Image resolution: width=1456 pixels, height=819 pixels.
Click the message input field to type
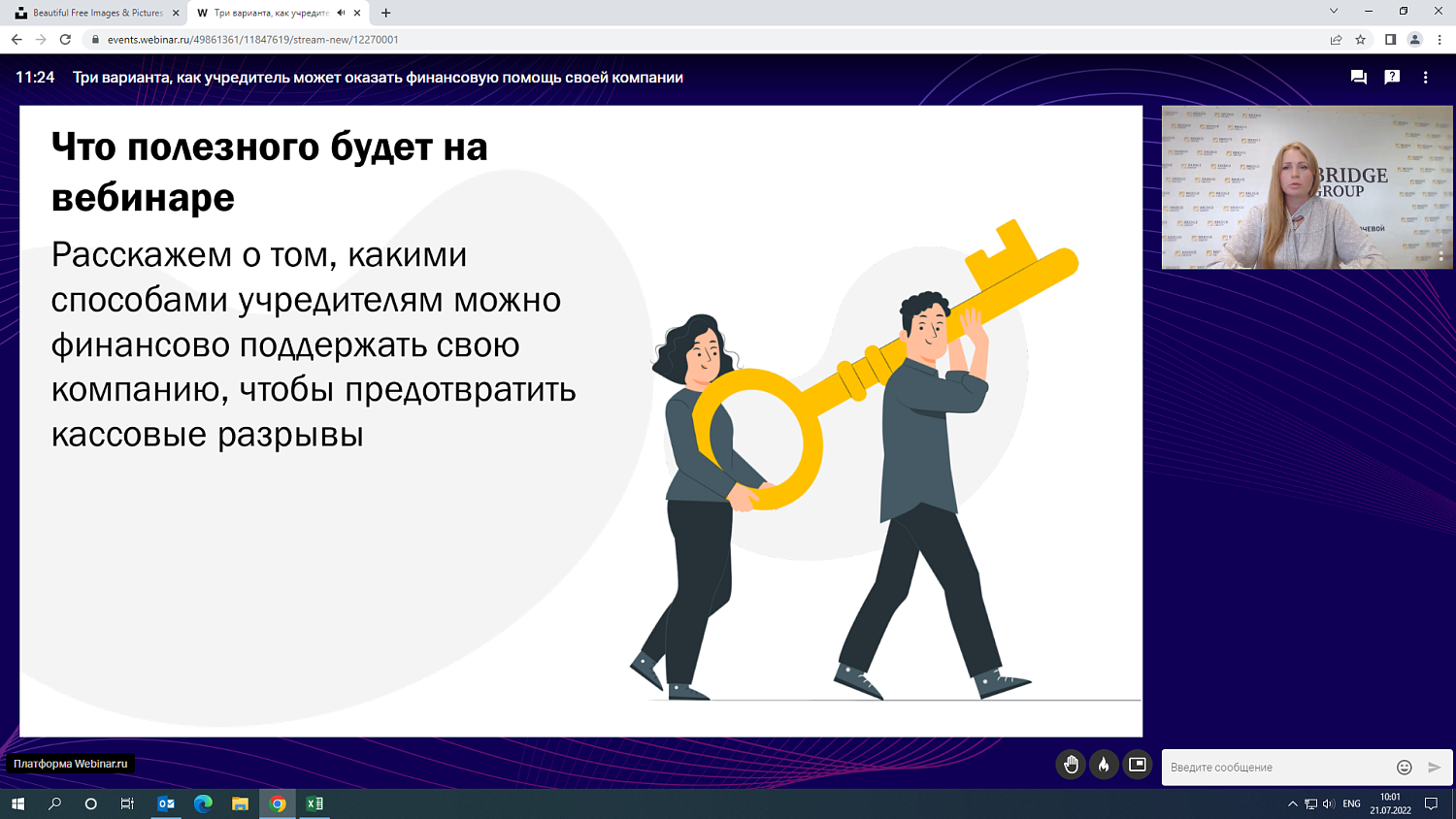pos(1262,767)
